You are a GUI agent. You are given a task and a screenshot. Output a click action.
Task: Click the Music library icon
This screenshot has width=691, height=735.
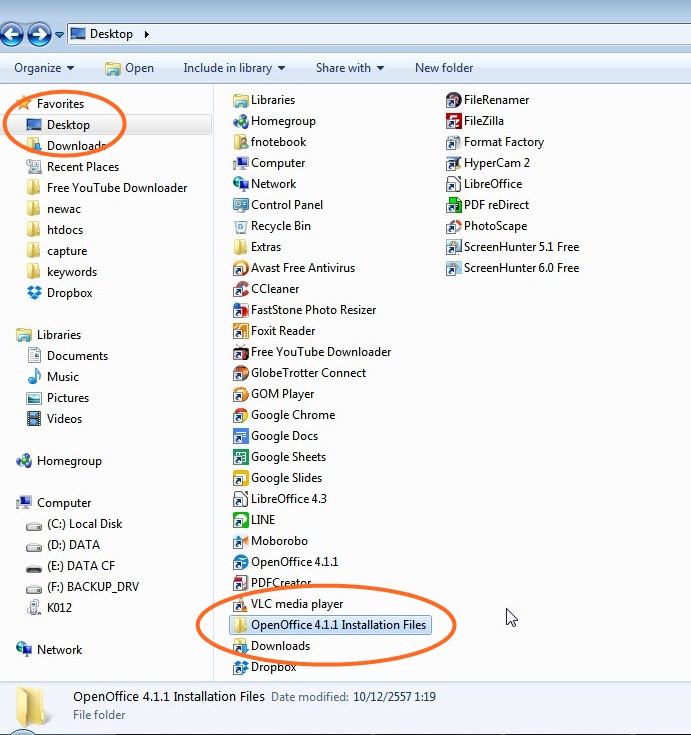[34, 377]
